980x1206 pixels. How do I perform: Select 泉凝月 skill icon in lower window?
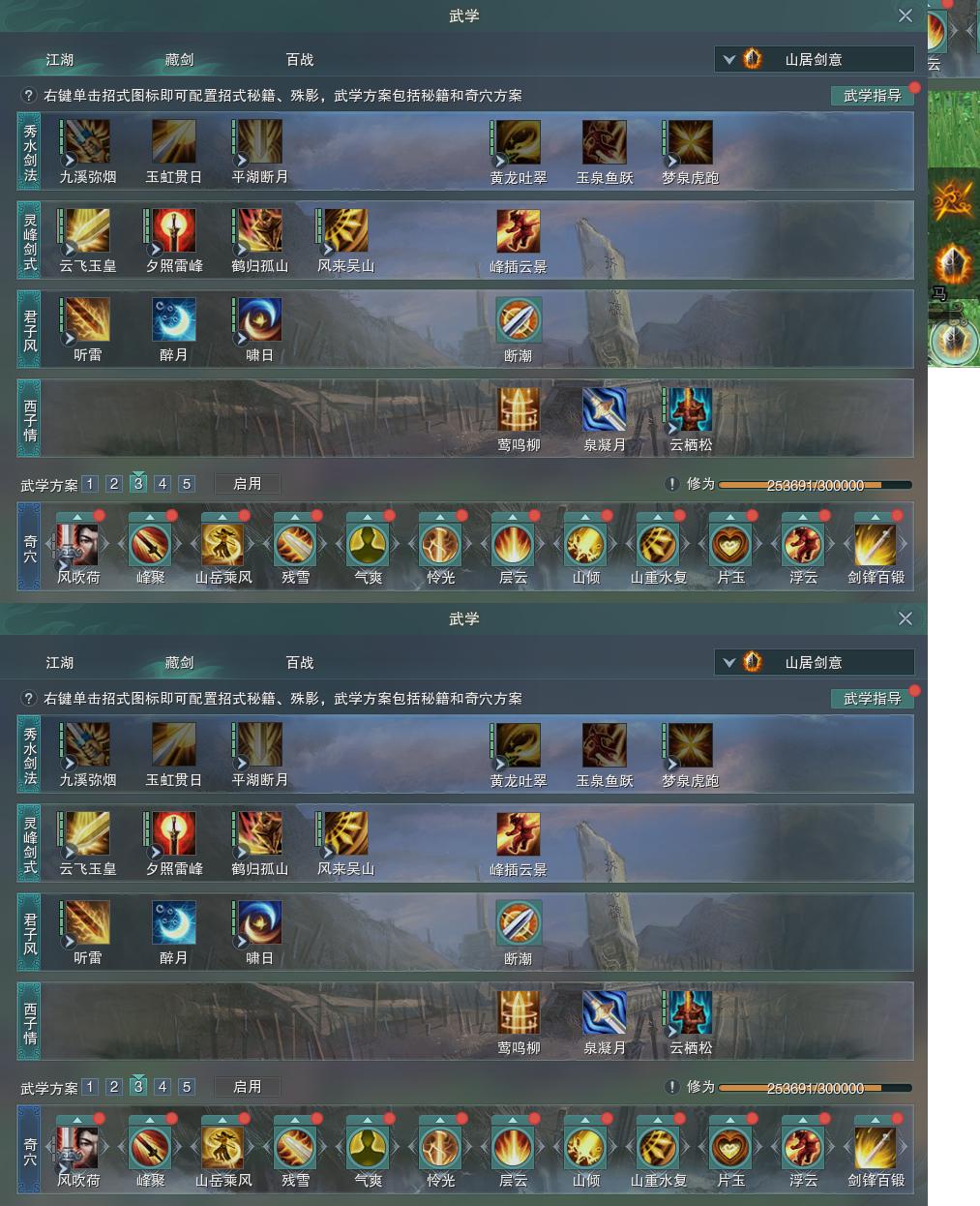click(x=605, y=1012)
